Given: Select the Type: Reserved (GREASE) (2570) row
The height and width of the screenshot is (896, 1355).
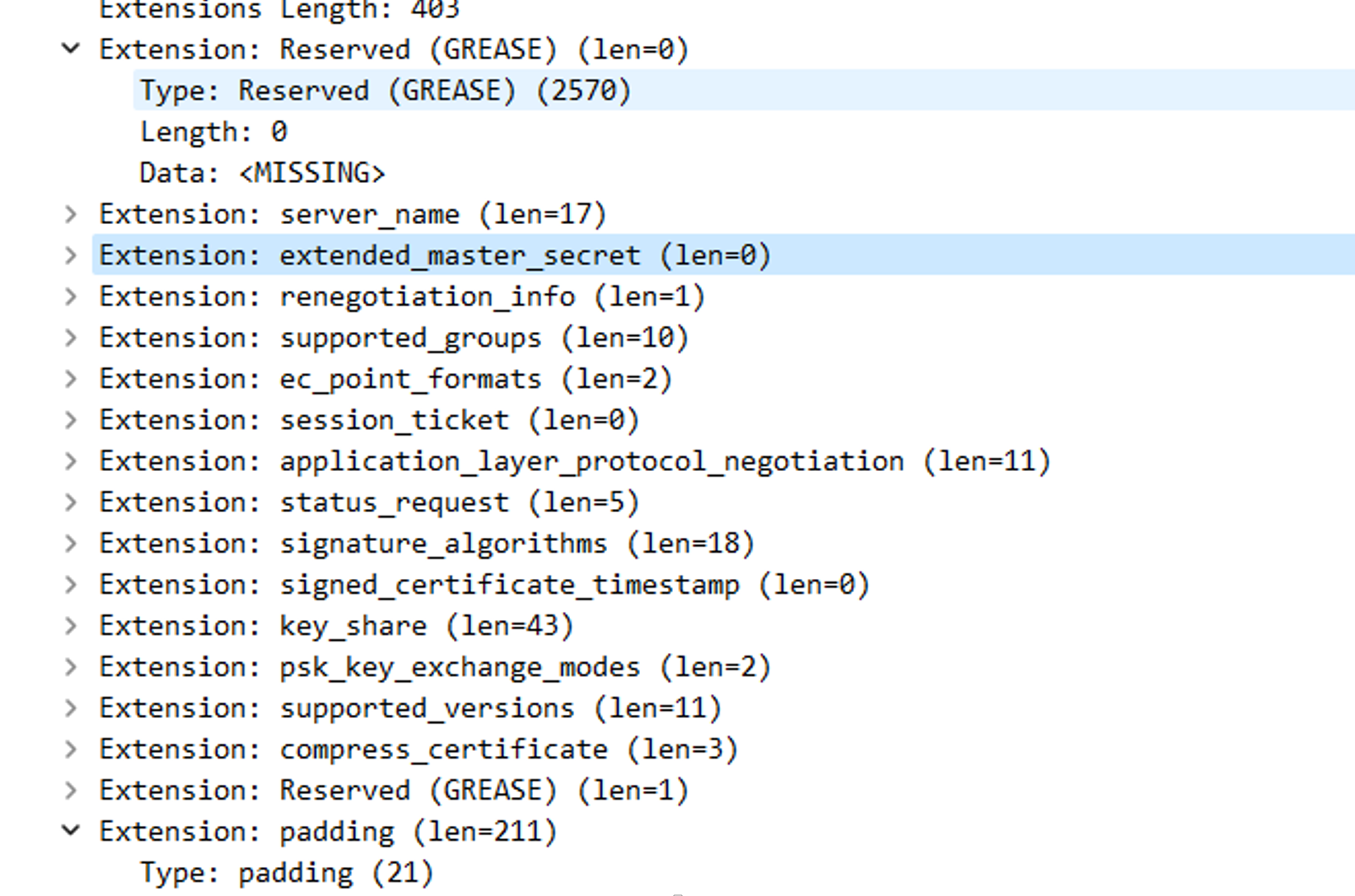Looking at the screenshot, I should (x=385, y=91).
